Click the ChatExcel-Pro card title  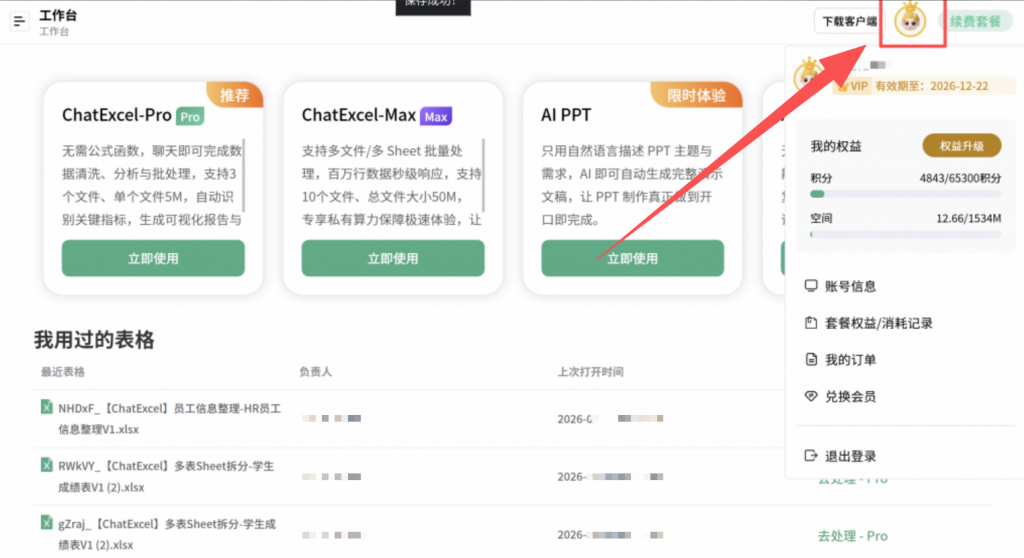(x=116, y=115)
